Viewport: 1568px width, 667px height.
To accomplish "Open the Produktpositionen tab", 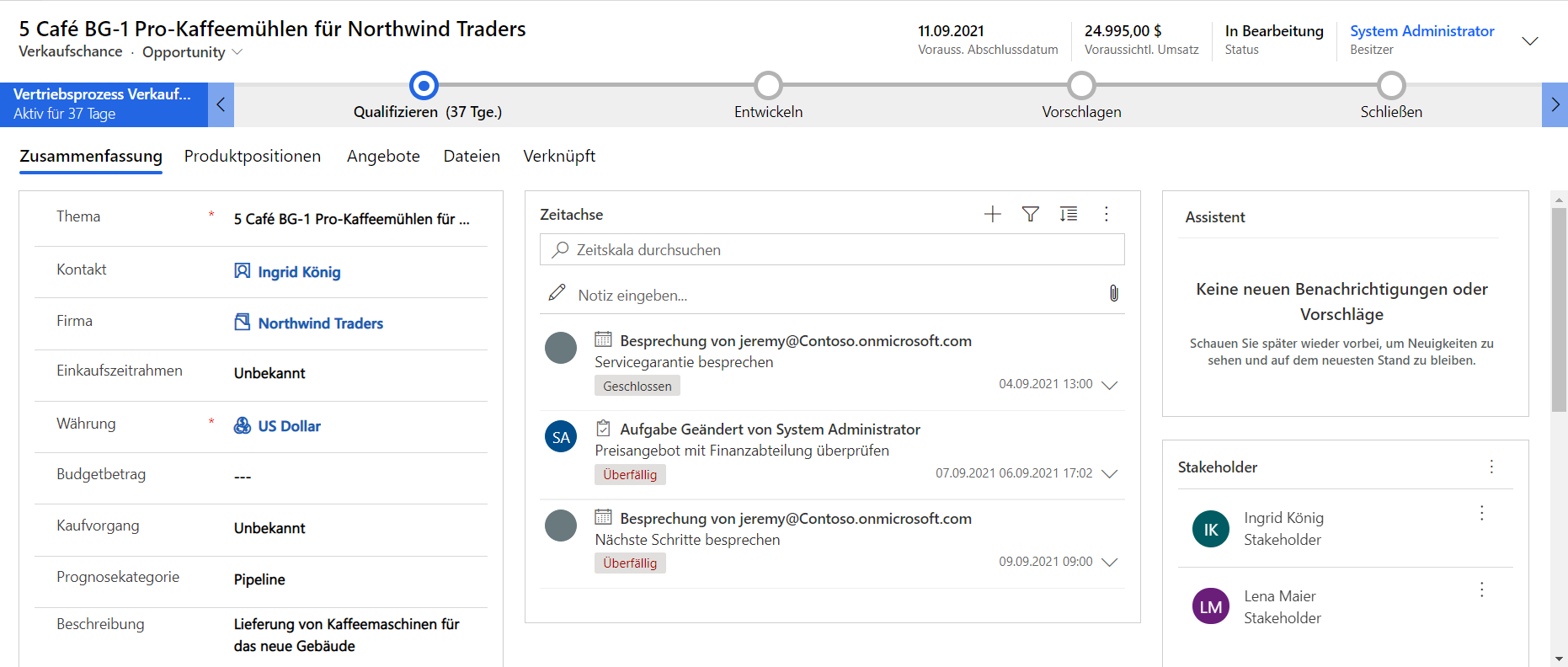I will (x=253, y=156).
